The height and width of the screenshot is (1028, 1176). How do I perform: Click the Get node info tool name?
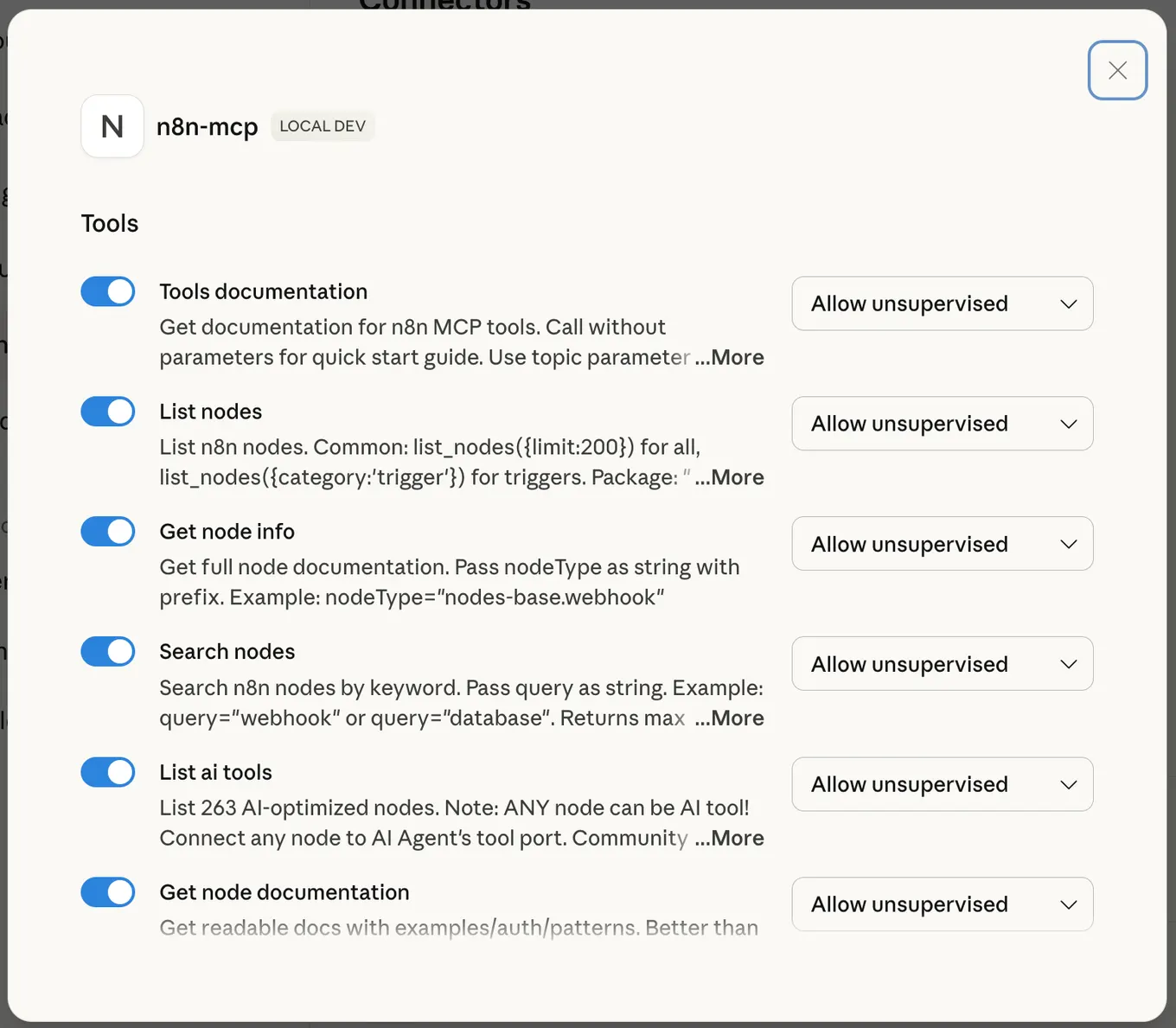pos(227,532)
